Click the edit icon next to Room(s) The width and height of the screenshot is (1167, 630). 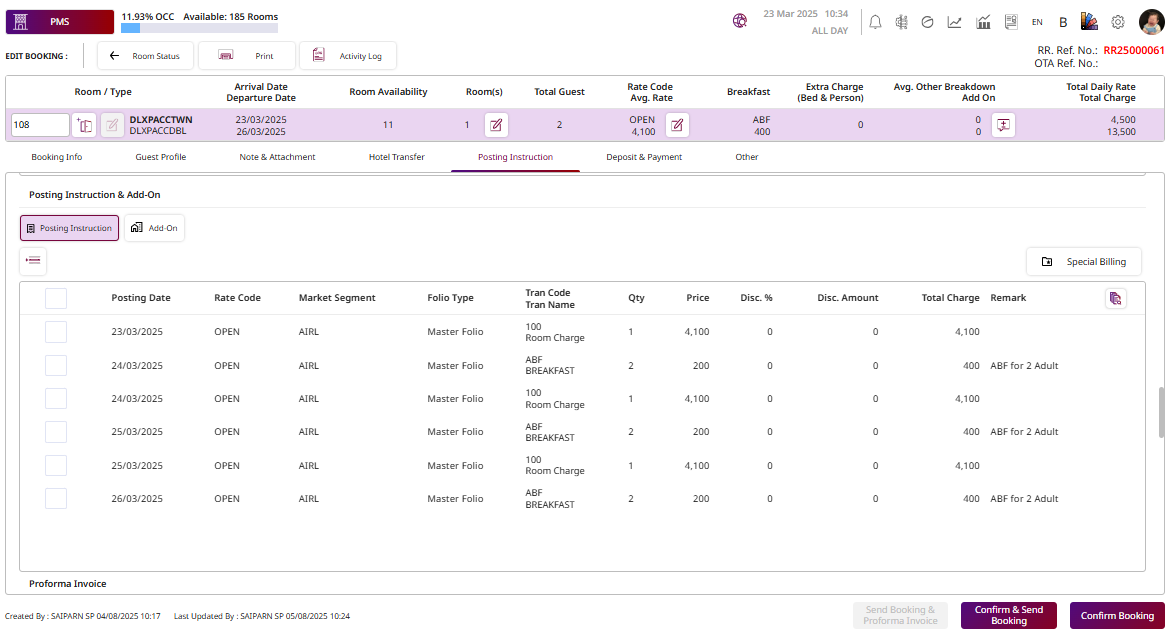(496, 125)
